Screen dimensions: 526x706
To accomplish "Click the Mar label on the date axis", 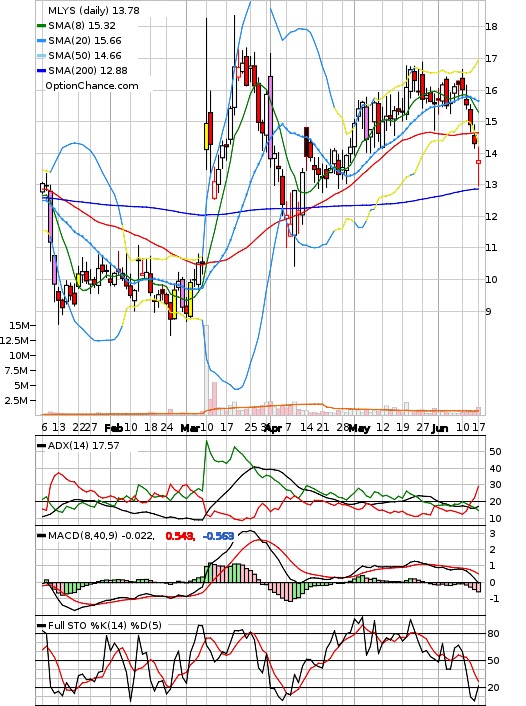I will (190, 428).
